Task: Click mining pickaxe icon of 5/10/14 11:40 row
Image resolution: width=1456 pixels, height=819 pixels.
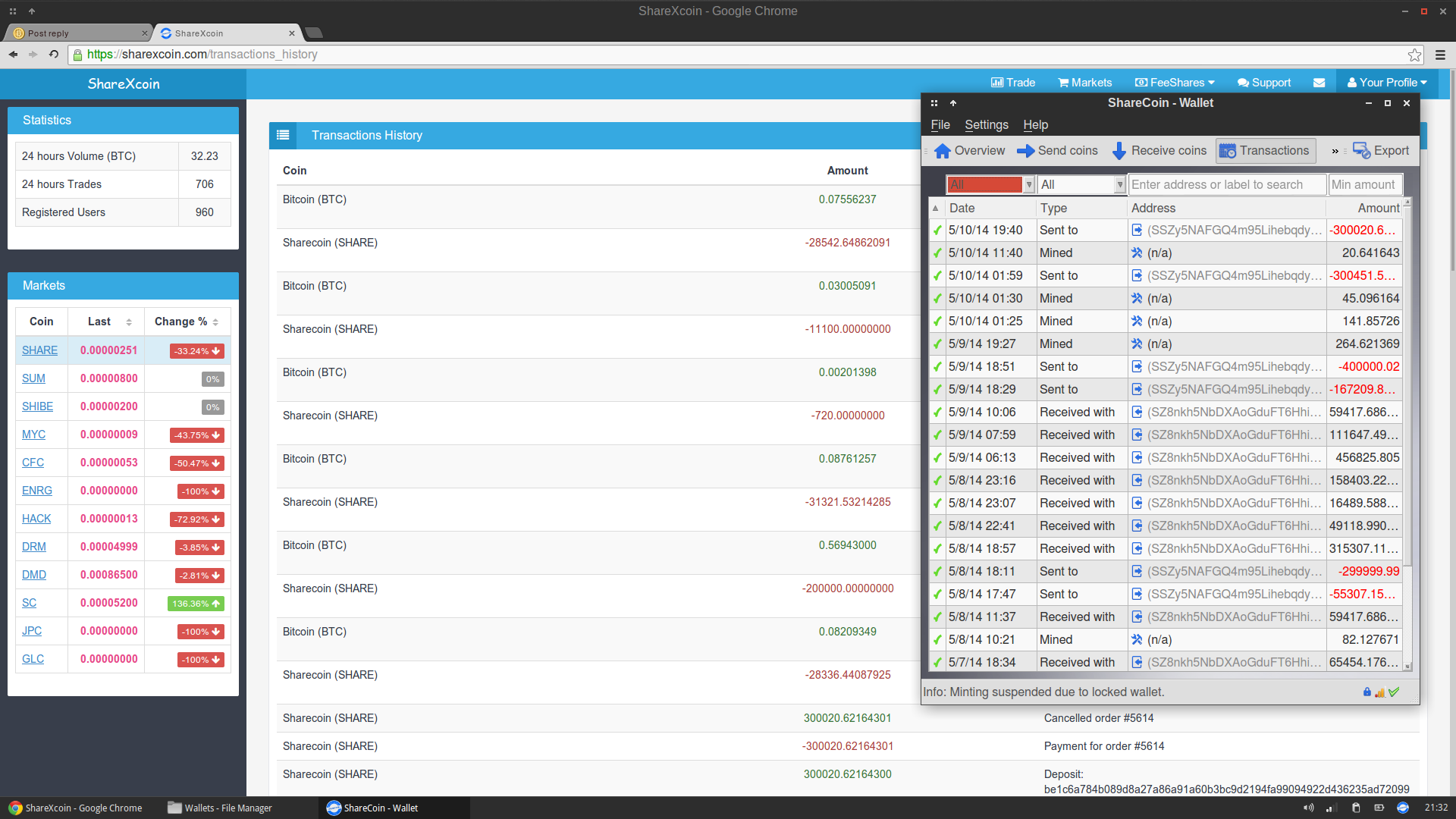Action: [x=1137, y=253]
